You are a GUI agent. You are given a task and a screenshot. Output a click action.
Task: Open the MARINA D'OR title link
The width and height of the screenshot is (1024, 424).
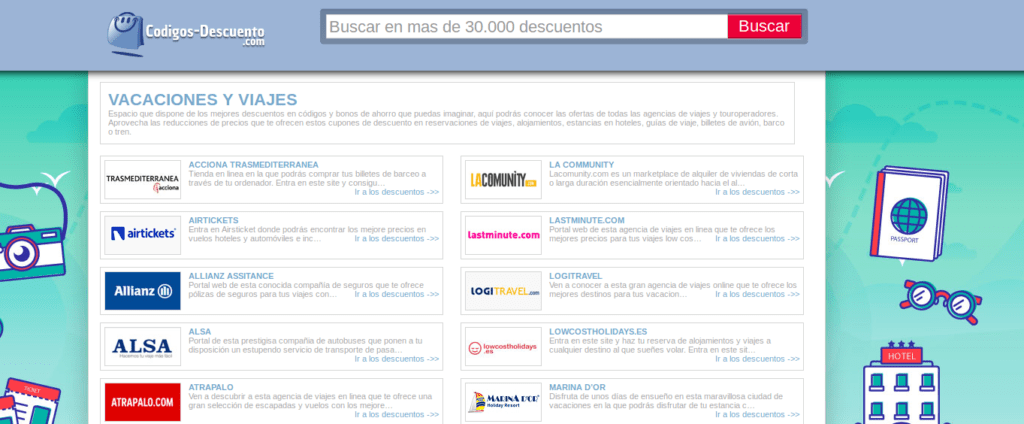tap(577, 387)
